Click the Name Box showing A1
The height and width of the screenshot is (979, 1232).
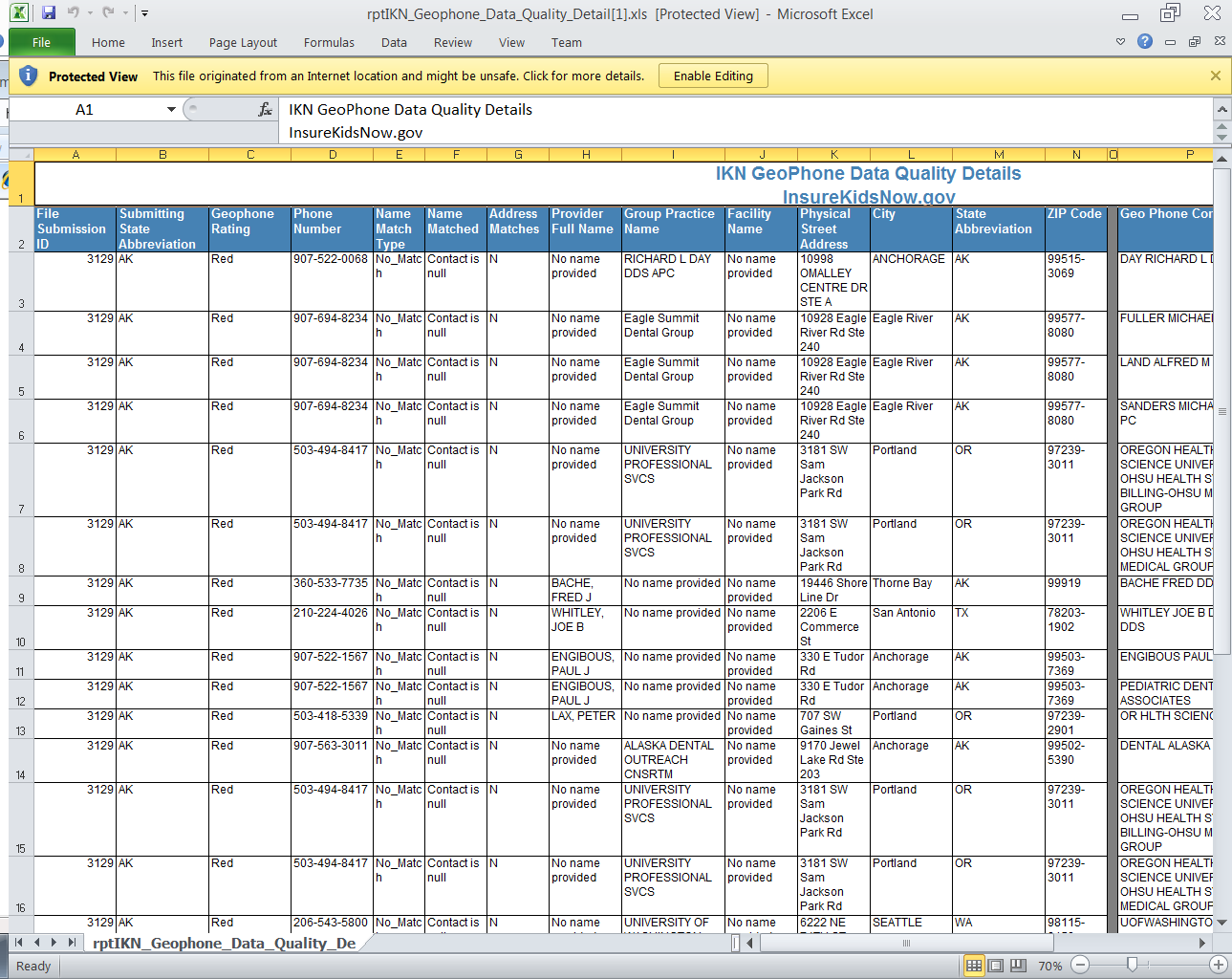tap(85, 110)
